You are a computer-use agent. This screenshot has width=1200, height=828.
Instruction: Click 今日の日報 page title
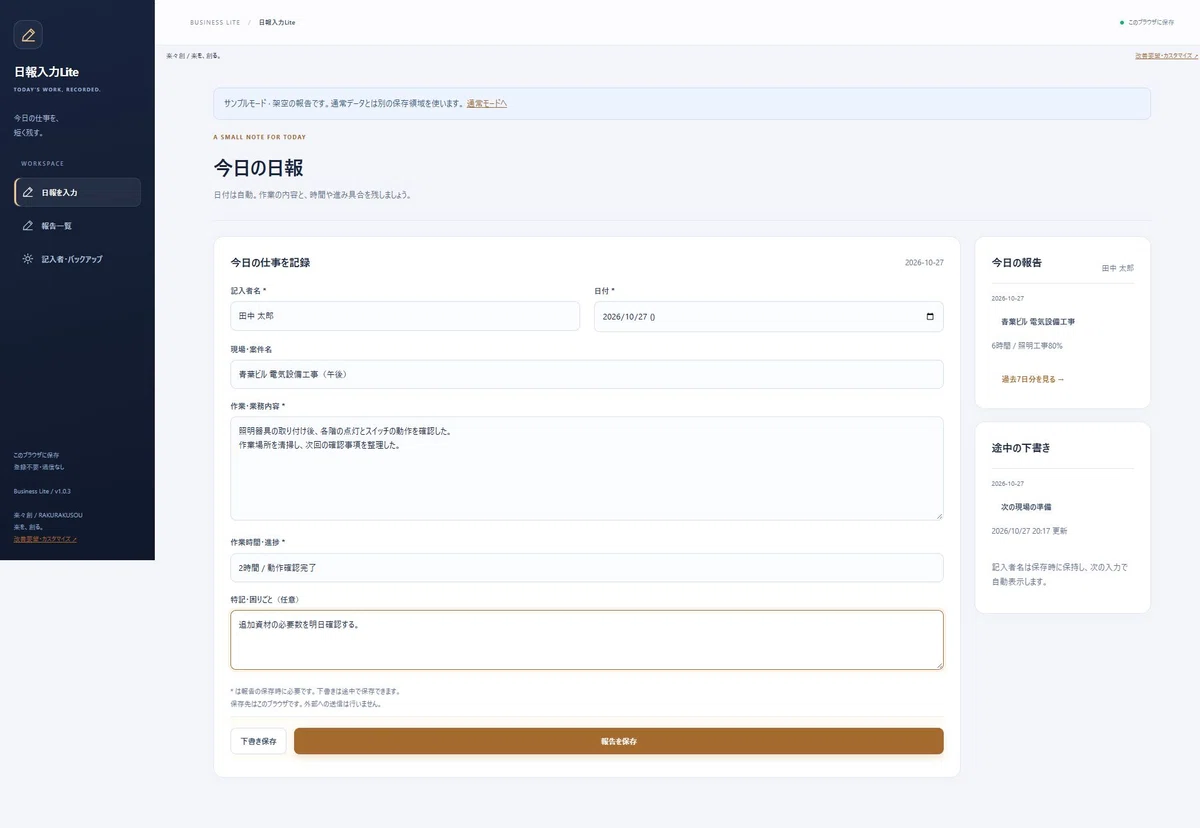pos(258,167)
